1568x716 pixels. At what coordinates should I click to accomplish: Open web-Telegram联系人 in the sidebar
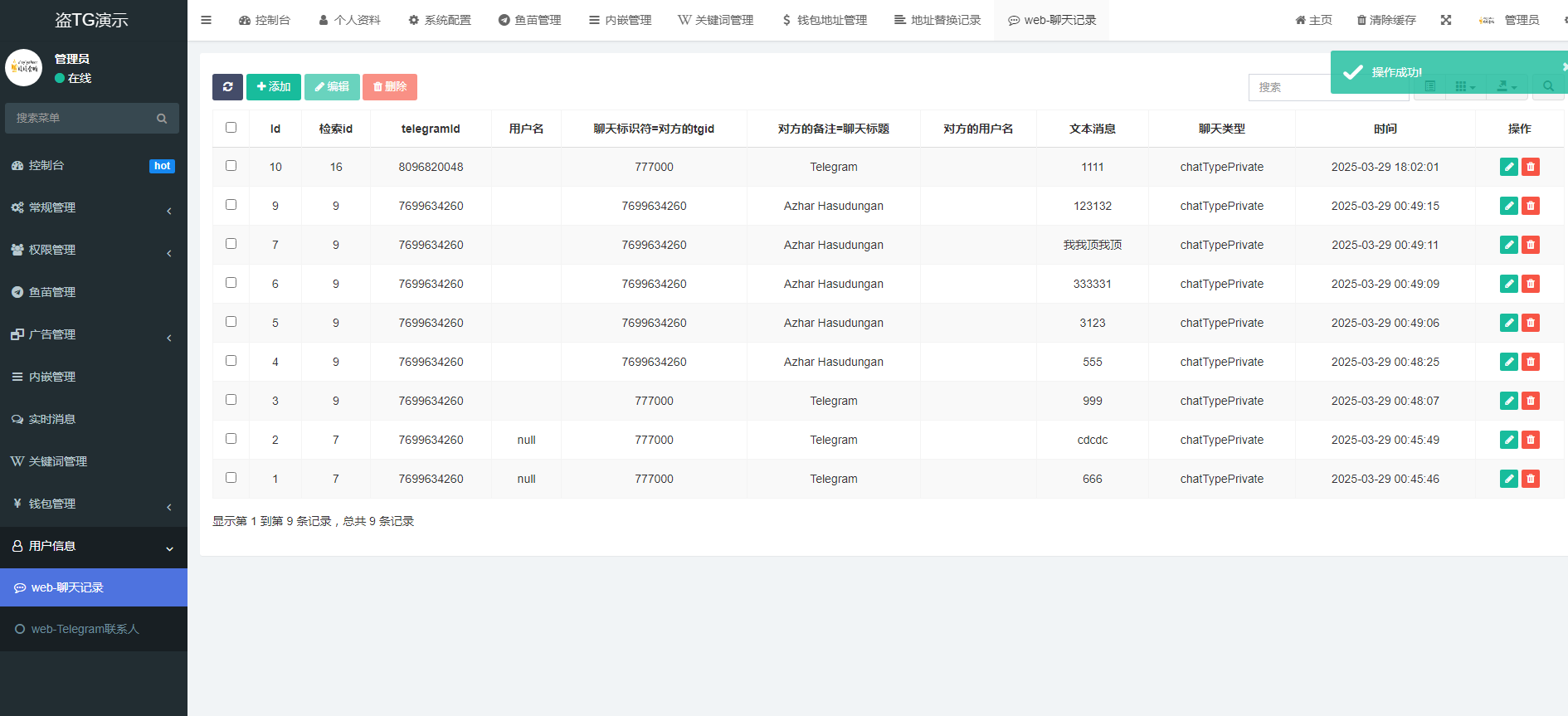(85, 629)
